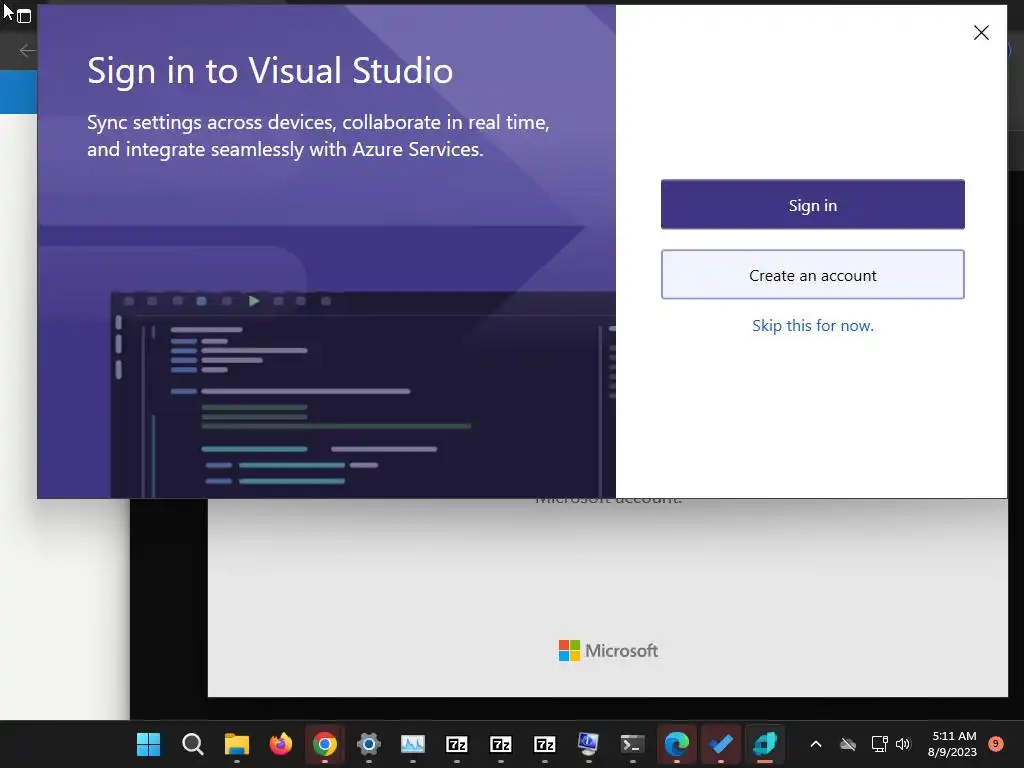Image resolution: width=1024 pixels, height=768 pixels.
Task: Open the computer monitor icon in taskbar
Action: [x=588, y=744]
